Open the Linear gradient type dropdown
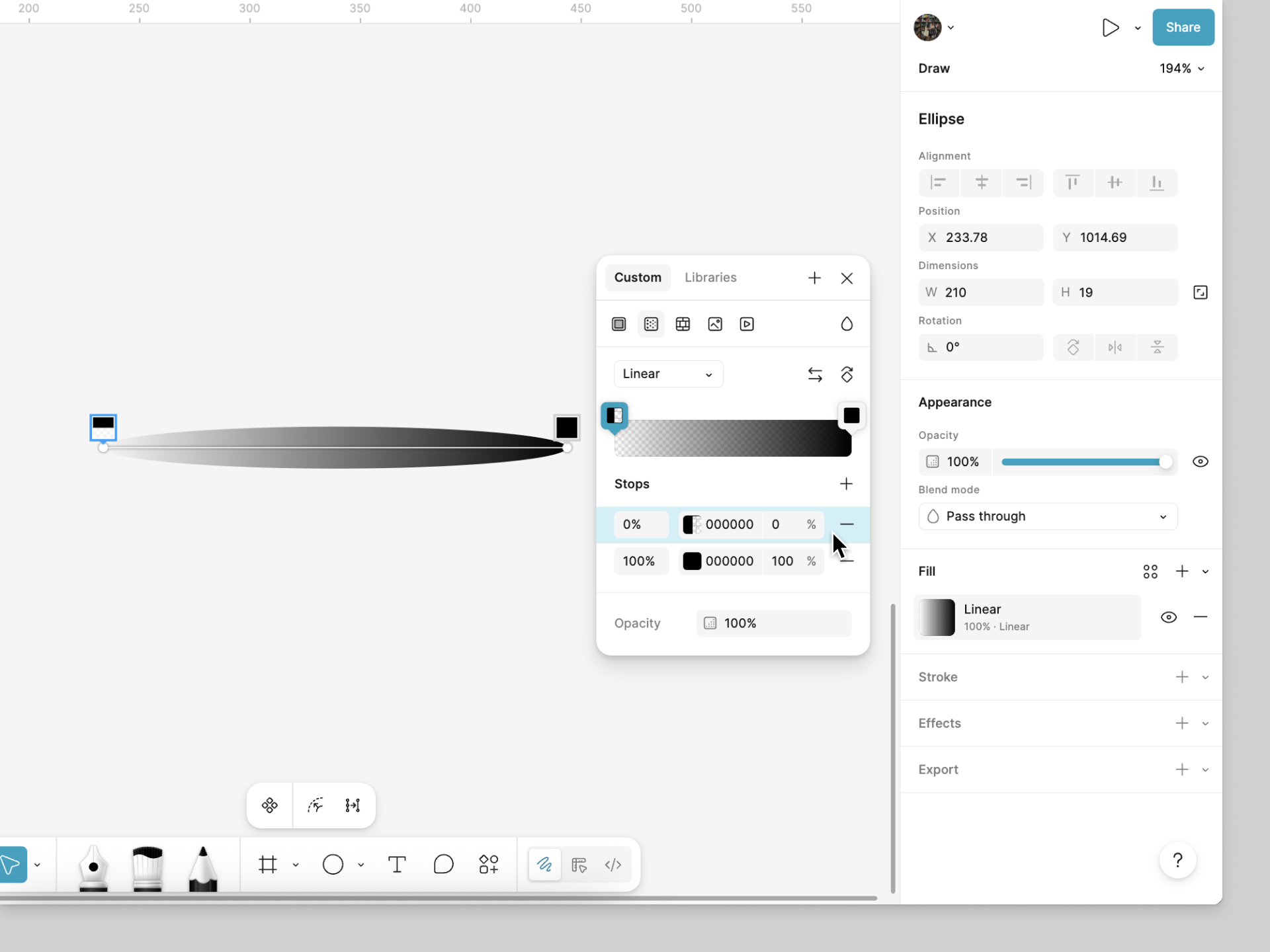1270x952 pixels. [668, 374]
